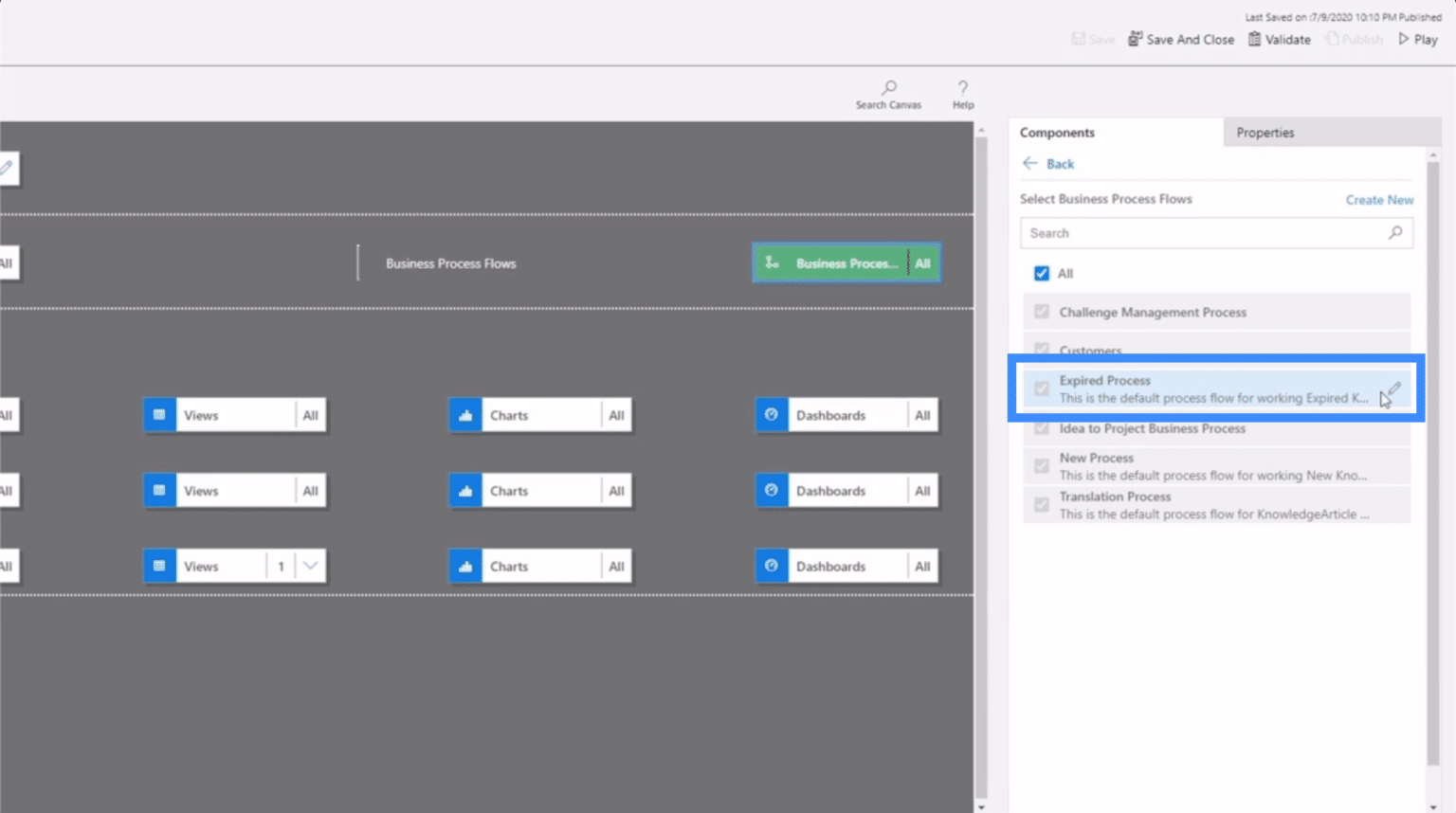Click the pencil icon at canvas top-left
Image resolution: width=1456 pixels, height=813 pixels.
click(7, 168)
